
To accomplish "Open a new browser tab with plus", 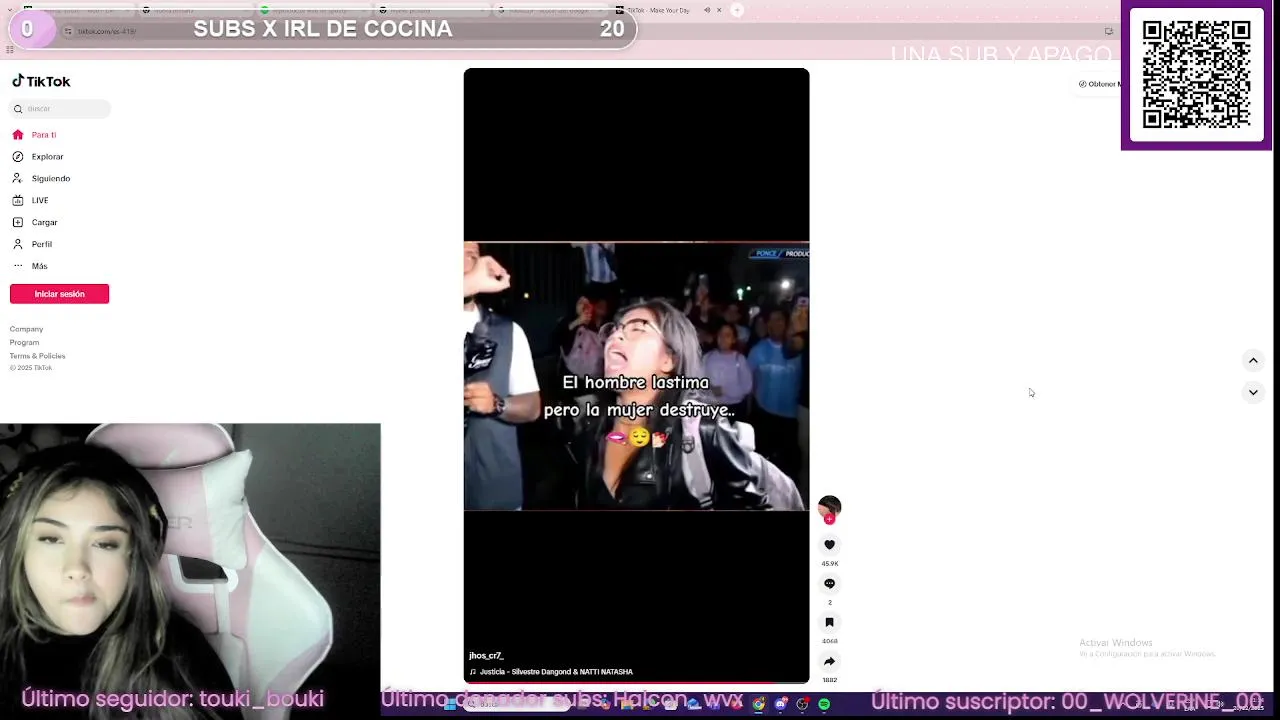I will [737, 10].
